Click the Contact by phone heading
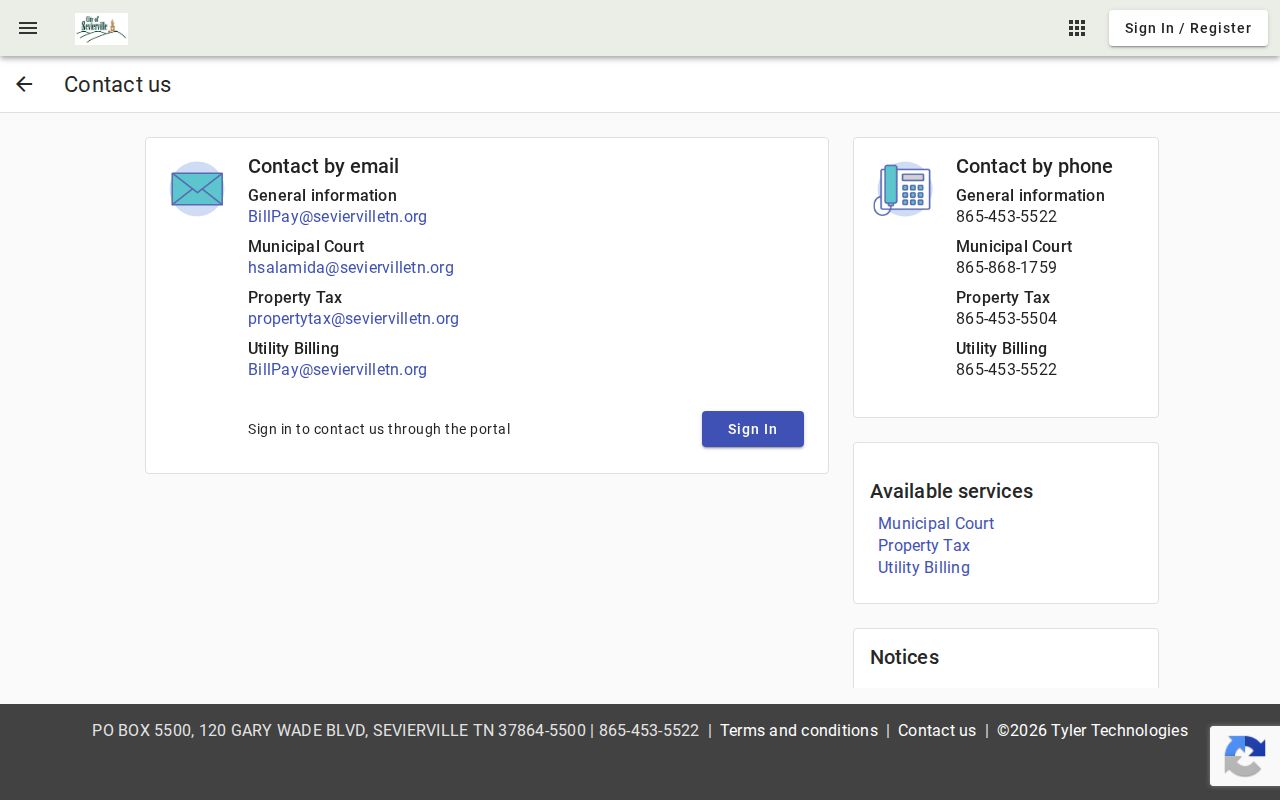The image size is (1280, 800). coord(1034,166)
